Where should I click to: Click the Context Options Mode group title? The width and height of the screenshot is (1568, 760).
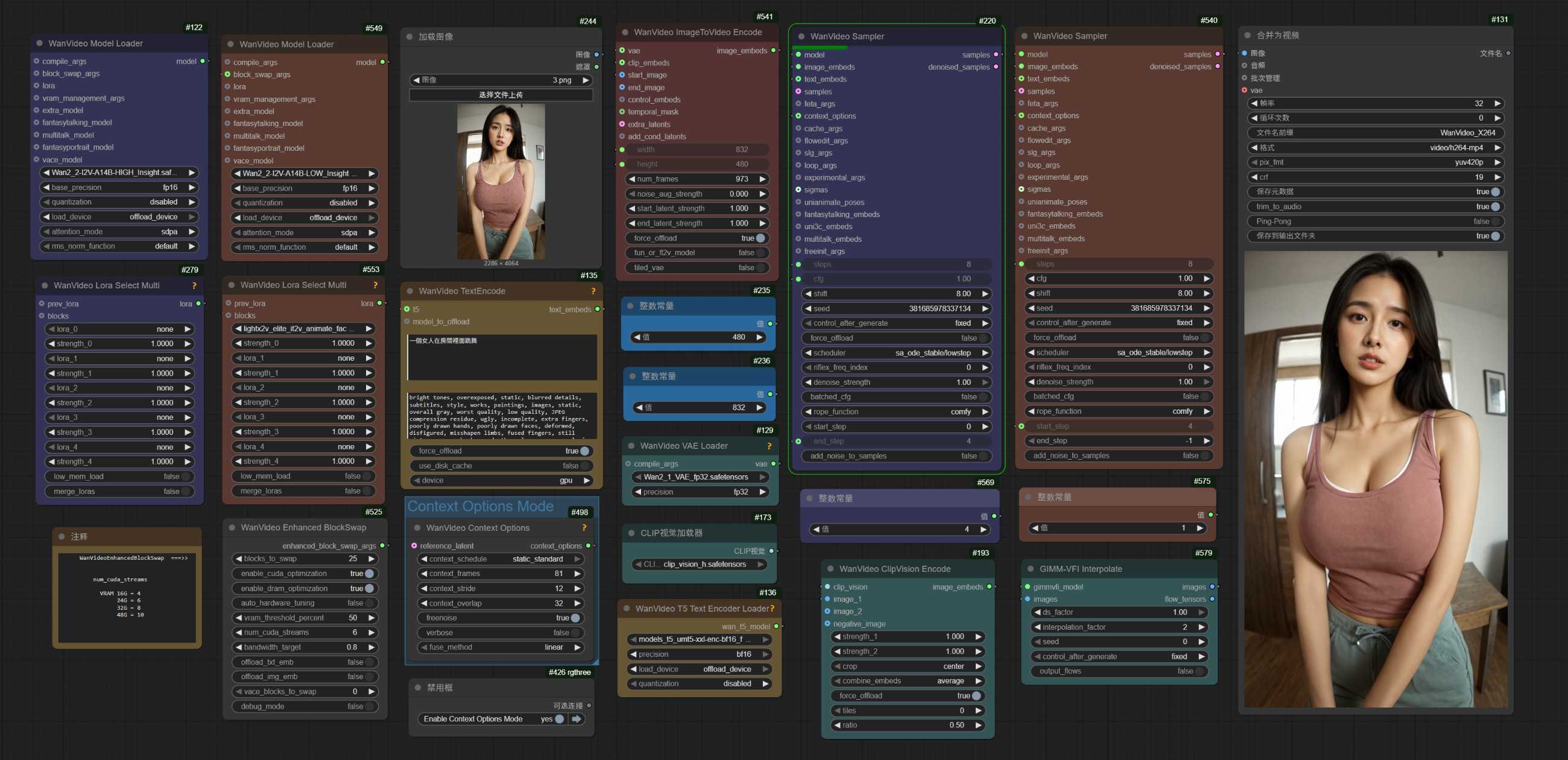[480, 507]
